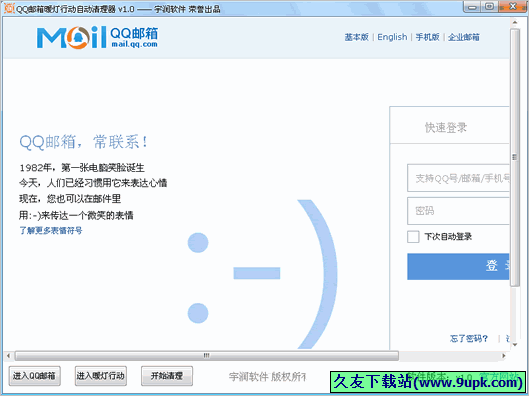Click the 宇润软件 版权所有 text

pyautogui.click(x=267, y=376)
